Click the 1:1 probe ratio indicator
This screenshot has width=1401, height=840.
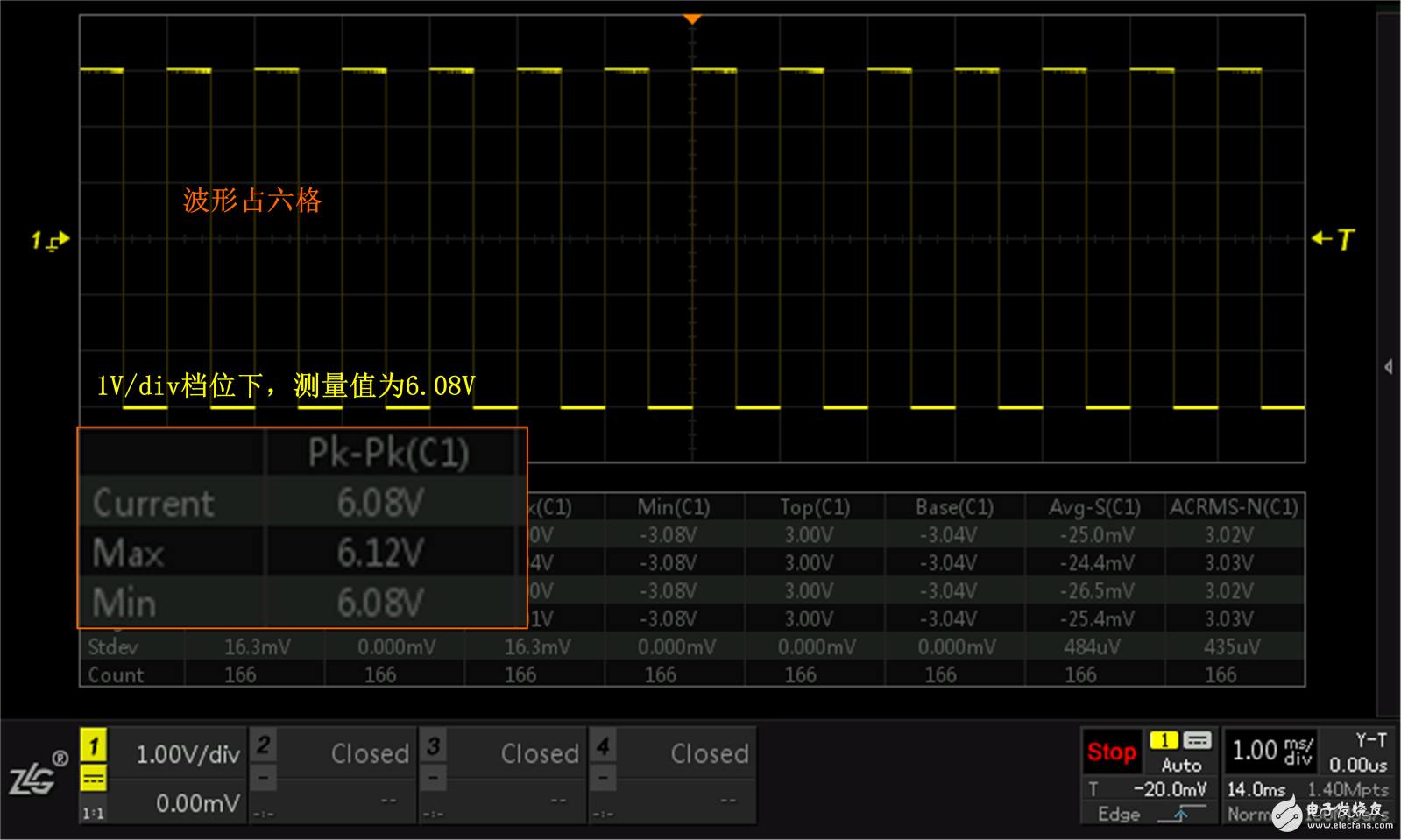[94, 813]
